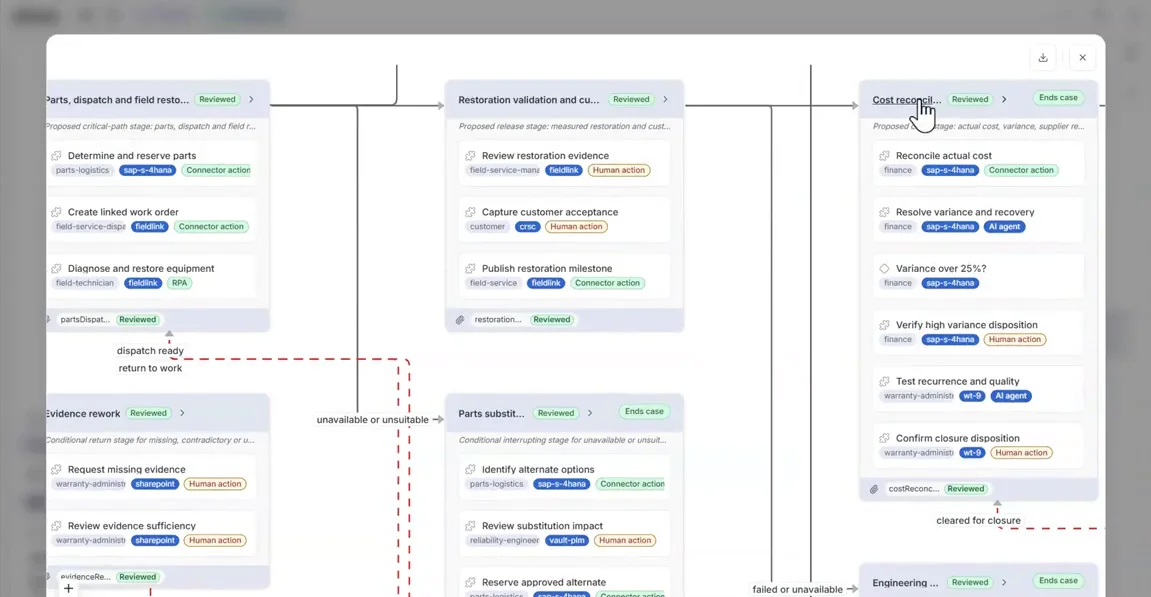Viewport: 1151px width, 597px height.
Task: Click the wt-9 tag on Confirm closure disposition
Action: [972, 452]
